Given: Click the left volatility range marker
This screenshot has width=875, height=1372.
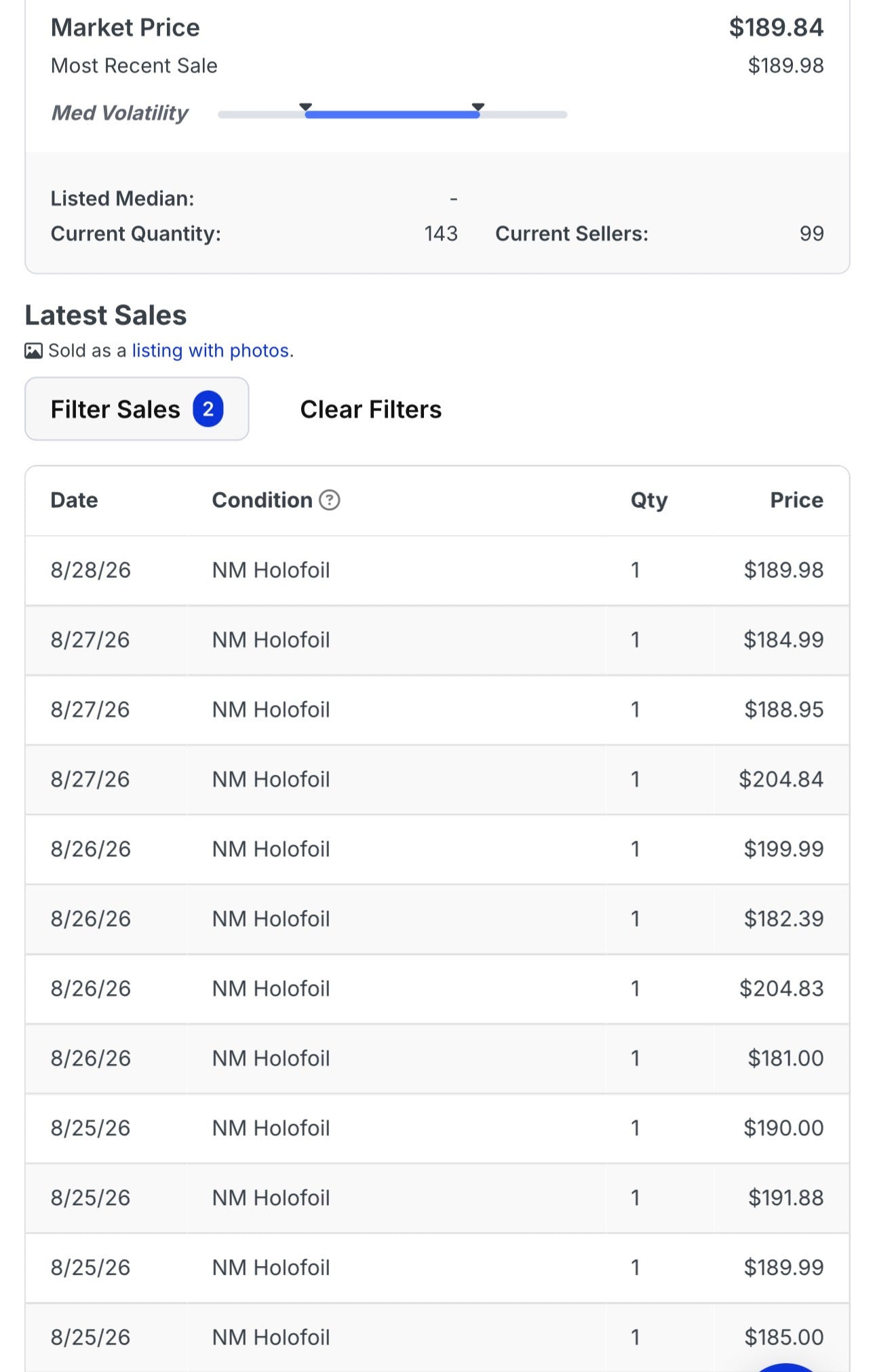Looking at the screenshot, I should (x=306, y=107).
